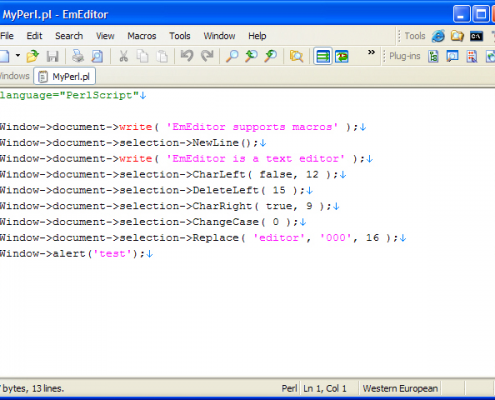This screenshot has height=400, width=495.
Task: Click Western European encoding in status bar
Action: point(400,388)
